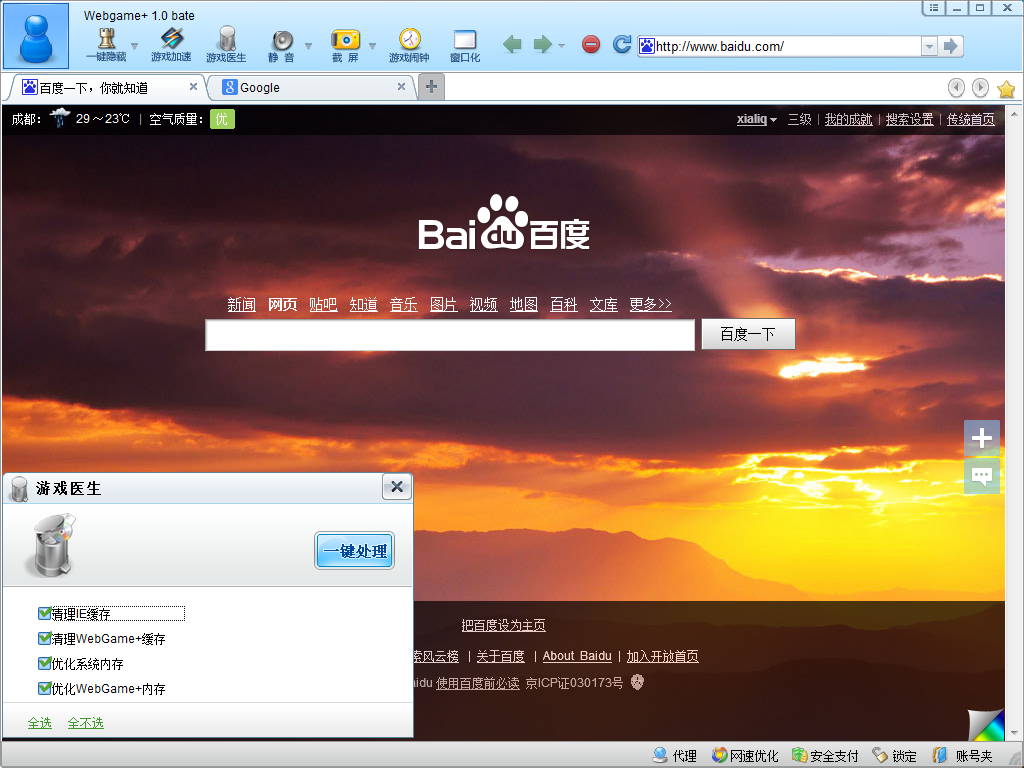Click 锁定 lock in the status bar

point(895,756)
